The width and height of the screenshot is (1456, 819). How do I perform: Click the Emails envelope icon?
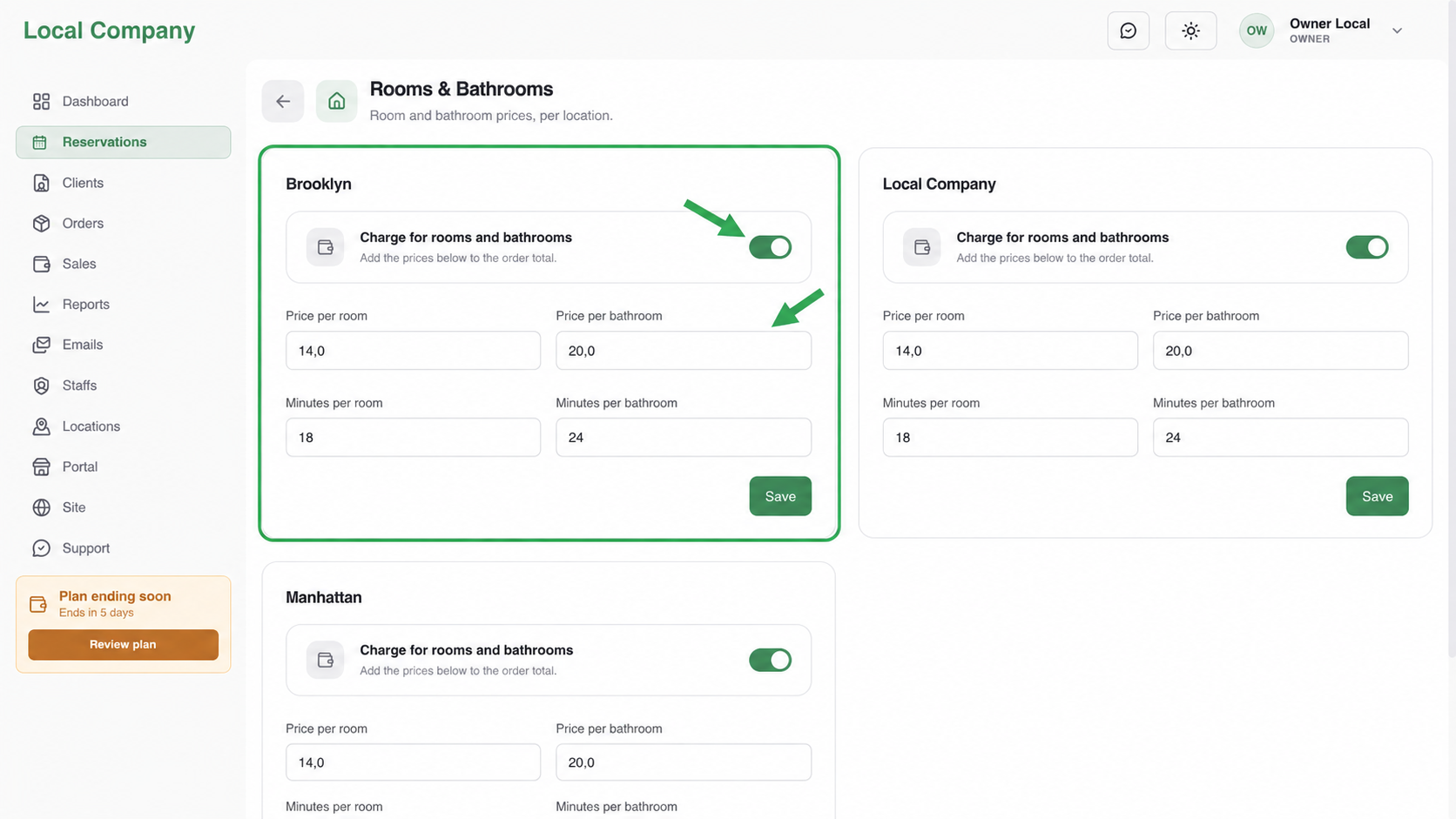[x=41, y=345]
